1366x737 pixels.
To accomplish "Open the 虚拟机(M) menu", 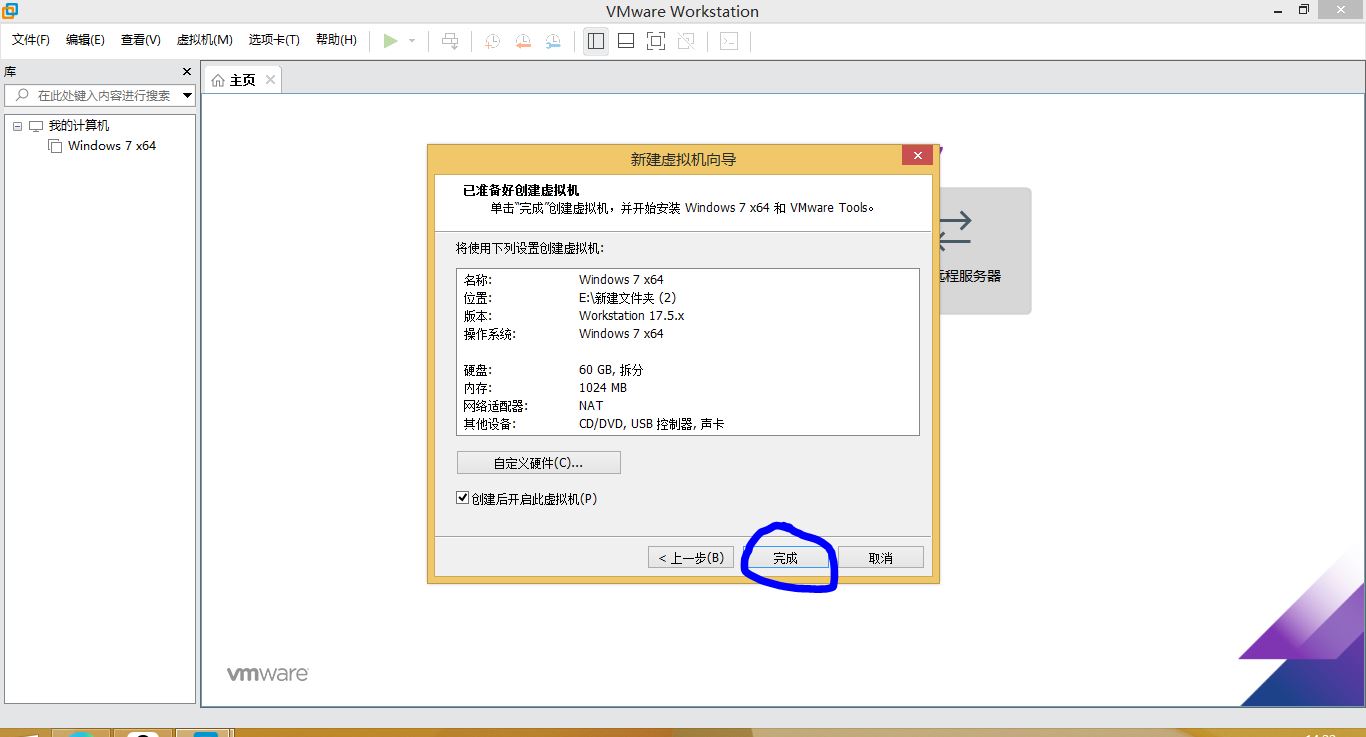I will point(204,40).
